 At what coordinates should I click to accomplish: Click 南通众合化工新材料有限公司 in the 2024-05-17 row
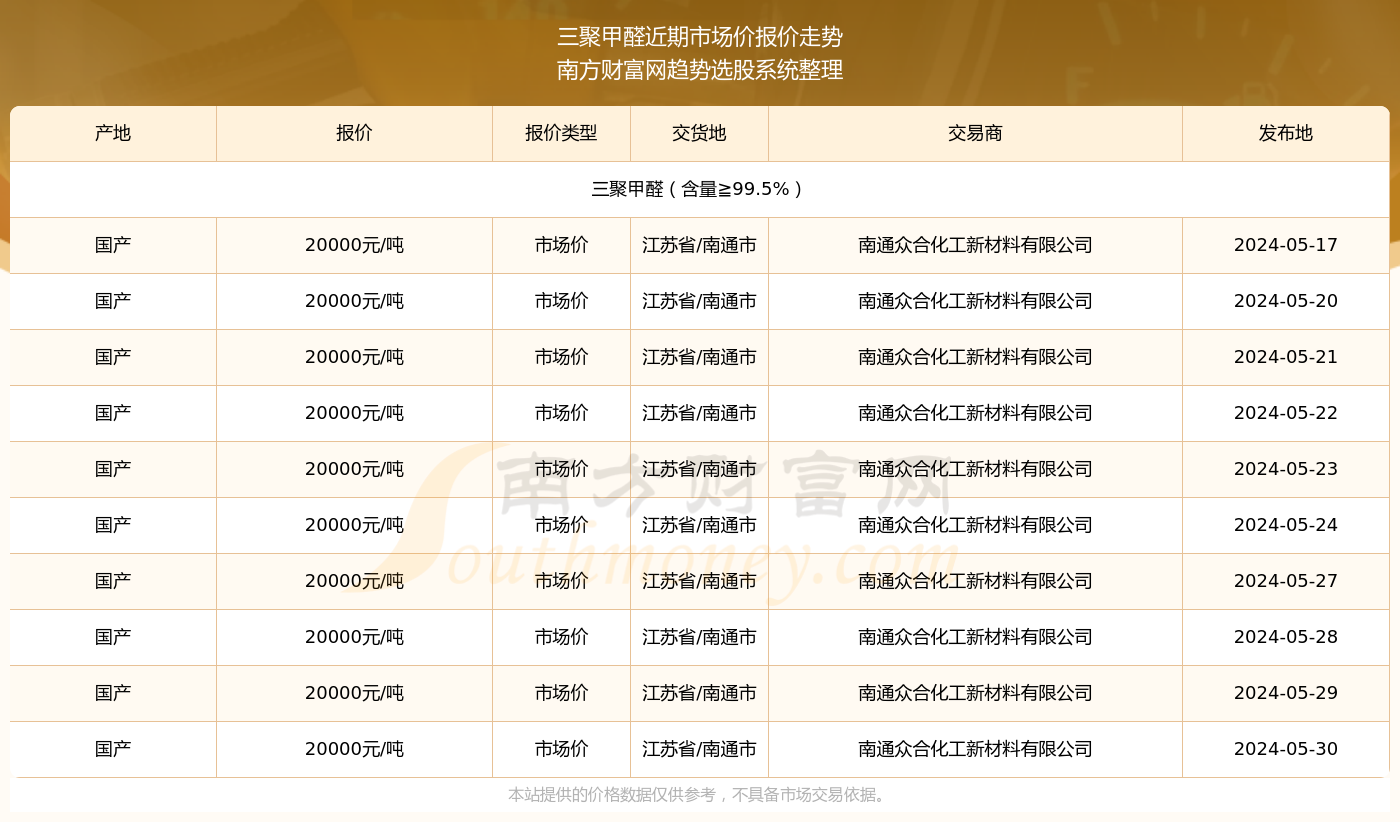coord(975,245)
